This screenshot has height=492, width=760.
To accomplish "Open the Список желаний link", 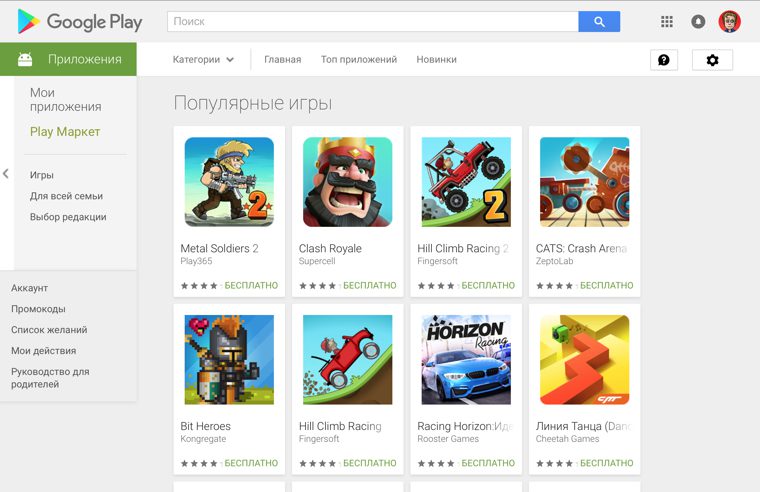I will (x=49, y=330).
